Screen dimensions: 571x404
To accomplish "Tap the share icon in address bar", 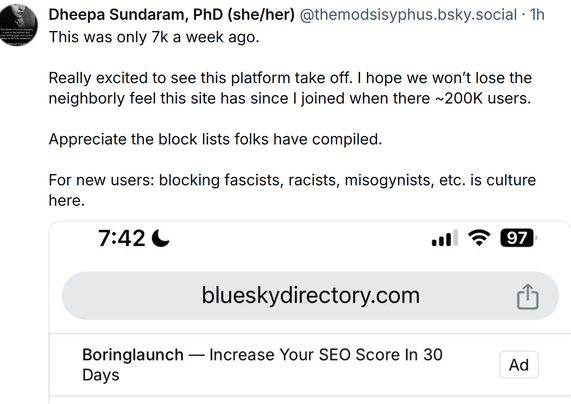I will [528, 297].
